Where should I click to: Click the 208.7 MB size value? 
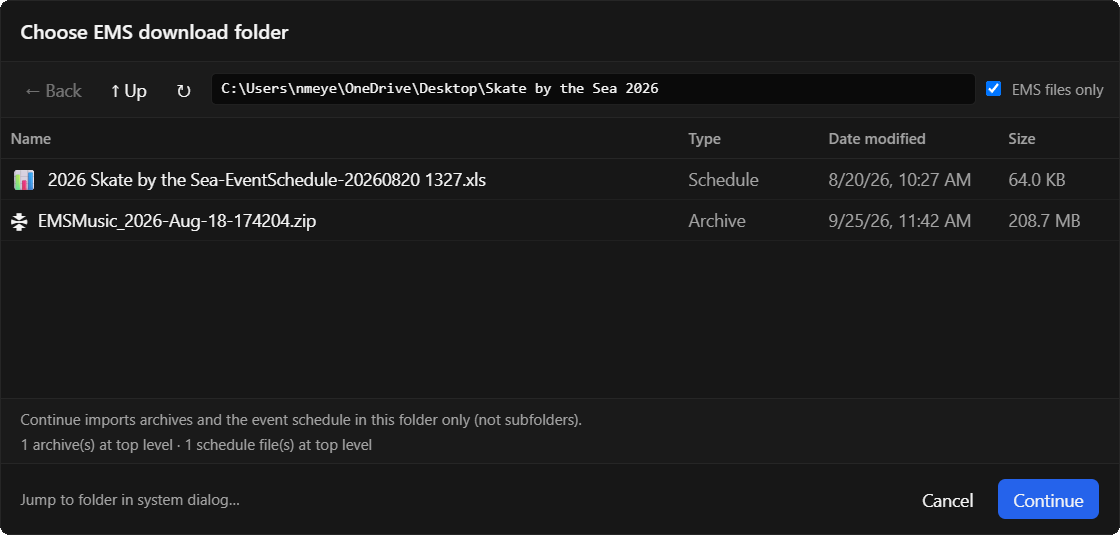(x=1044, y=221)
